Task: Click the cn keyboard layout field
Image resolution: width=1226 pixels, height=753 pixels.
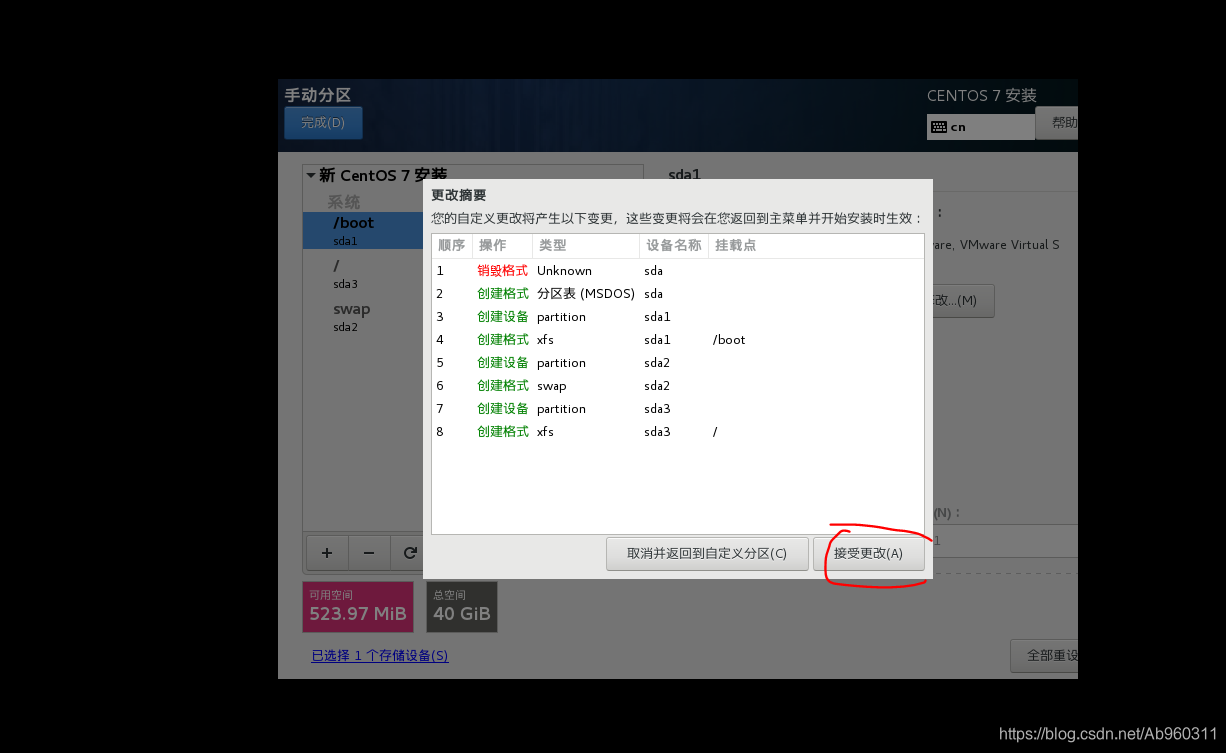Action: tap(981, 127)
